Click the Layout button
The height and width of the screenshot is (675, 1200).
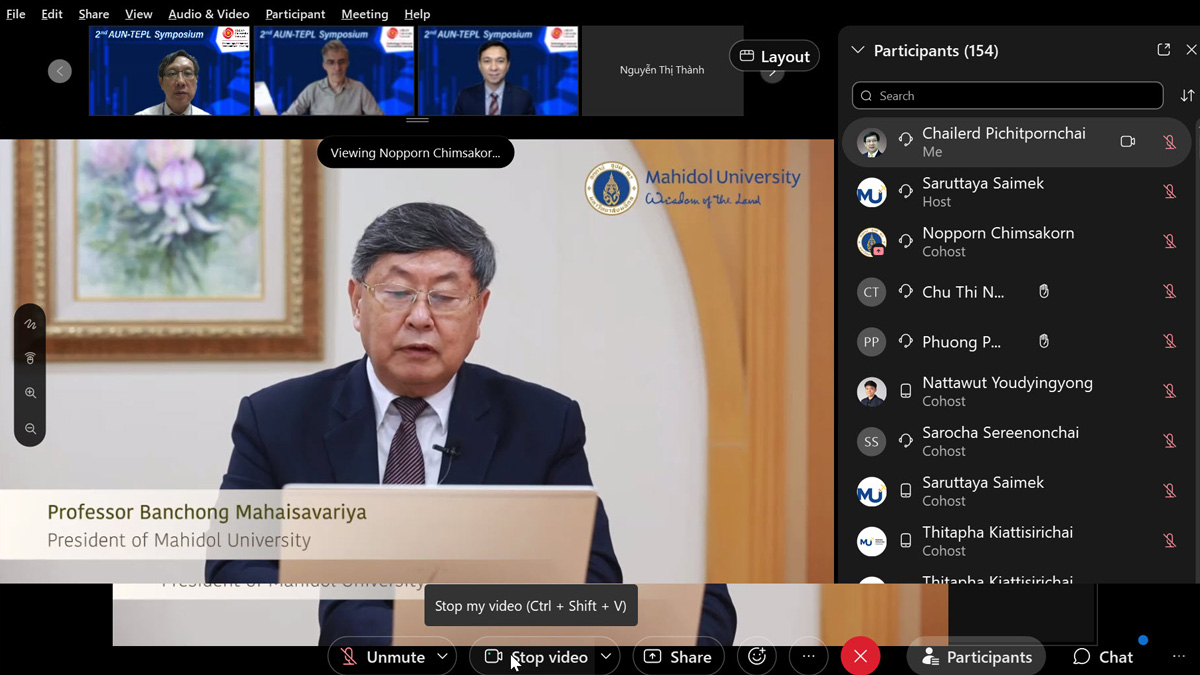click(774, 56)
